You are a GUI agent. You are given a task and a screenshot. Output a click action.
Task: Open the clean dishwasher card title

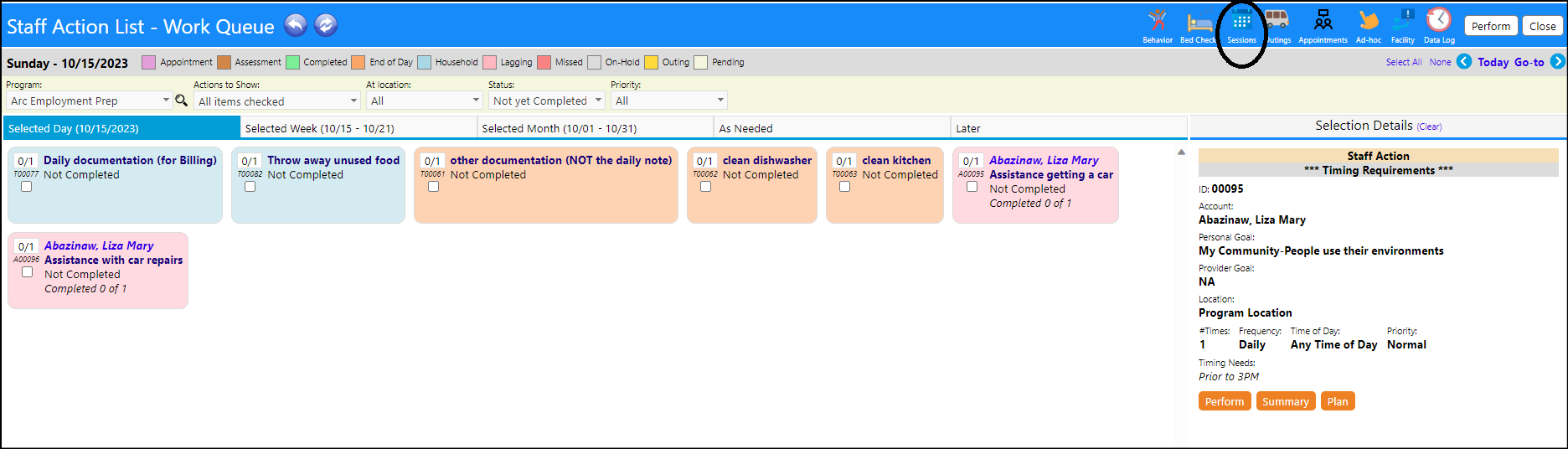click(767, 160)
